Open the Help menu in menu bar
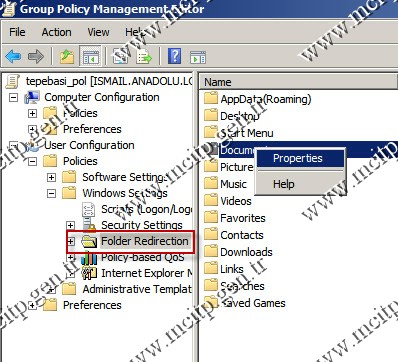This screenshot has height=362, width=398. point(136,32)
